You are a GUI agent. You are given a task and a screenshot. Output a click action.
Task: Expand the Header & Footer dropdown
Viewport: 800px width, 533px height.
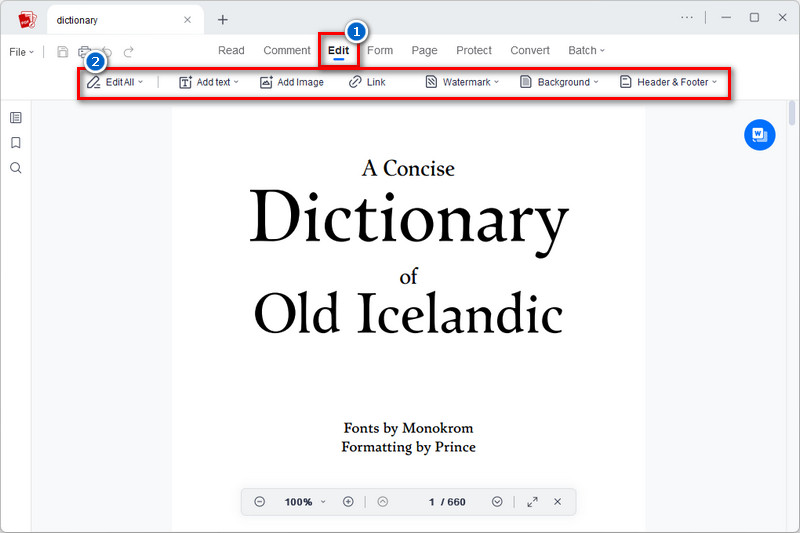668,82
